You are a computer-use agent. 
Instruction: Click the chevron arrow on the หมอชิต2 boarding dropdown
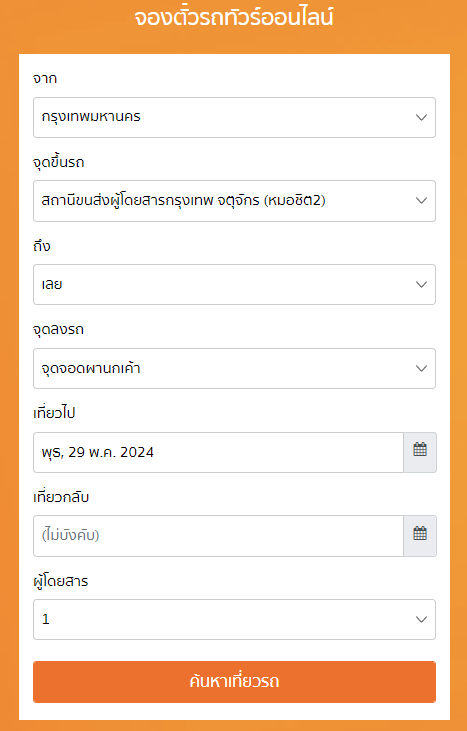[x=421, y=200]
